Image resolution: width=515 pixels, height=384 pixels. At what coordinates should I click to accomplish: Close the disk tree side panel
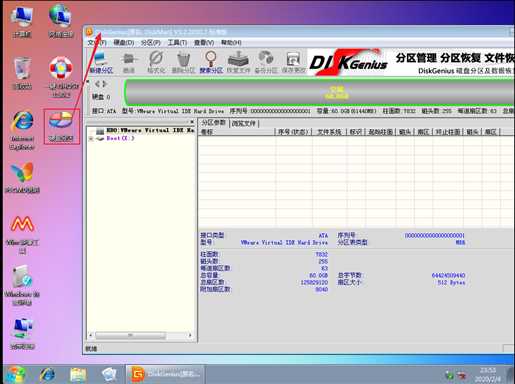point(192,122)
